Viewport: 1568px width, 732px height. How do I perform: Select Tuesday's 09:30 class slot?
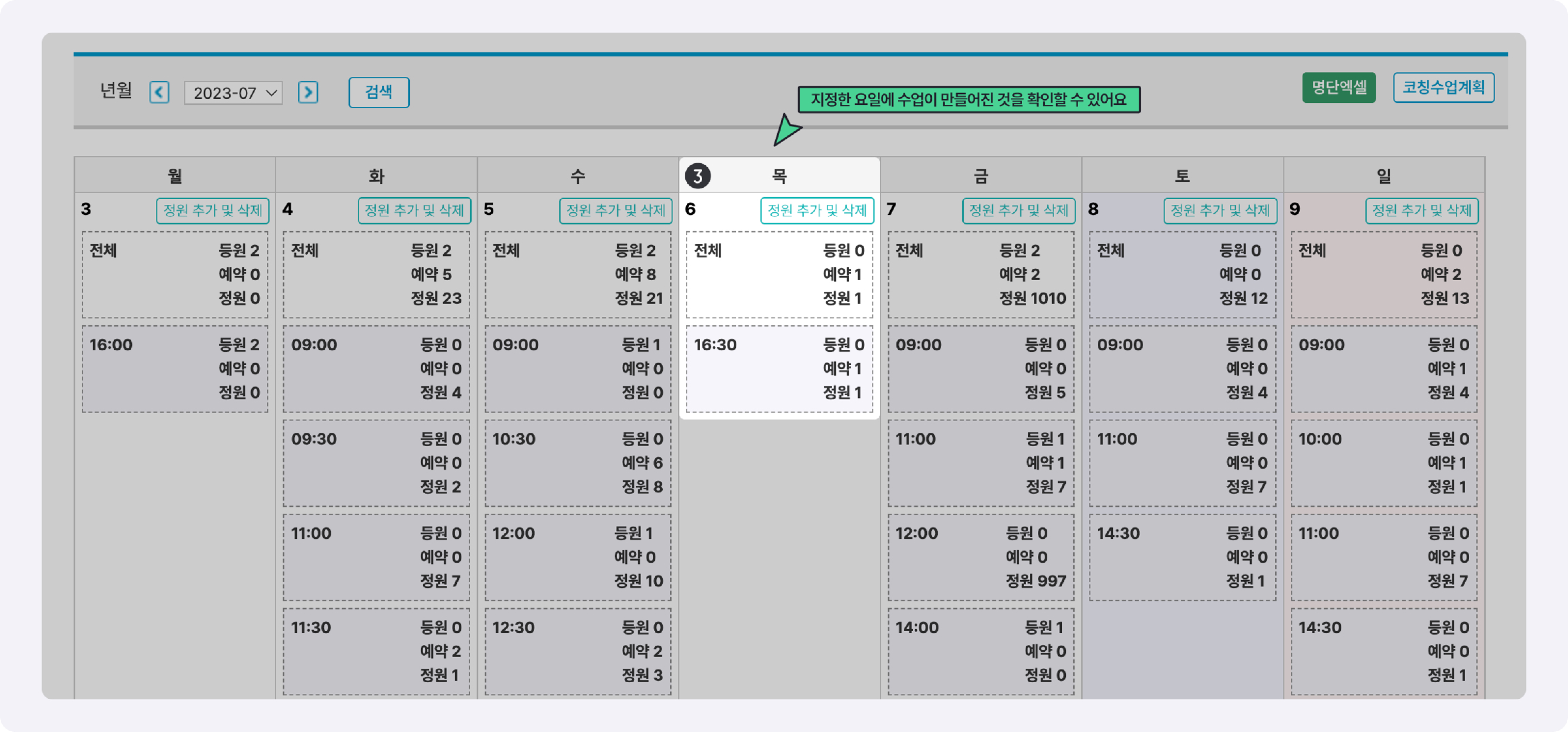(x=376, y=463)
